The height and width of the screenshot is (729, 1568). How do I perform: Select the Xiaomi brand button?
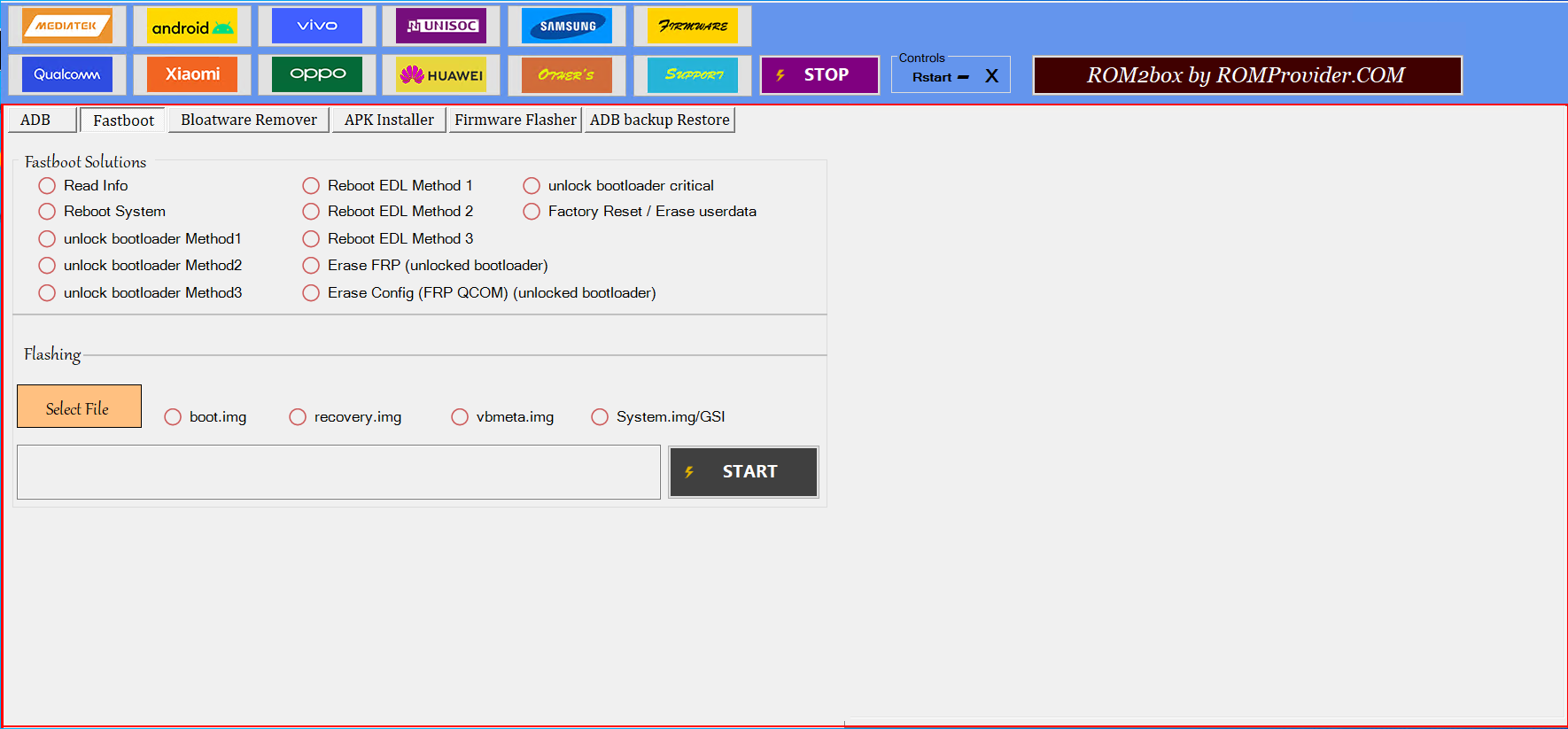(192, 74)
